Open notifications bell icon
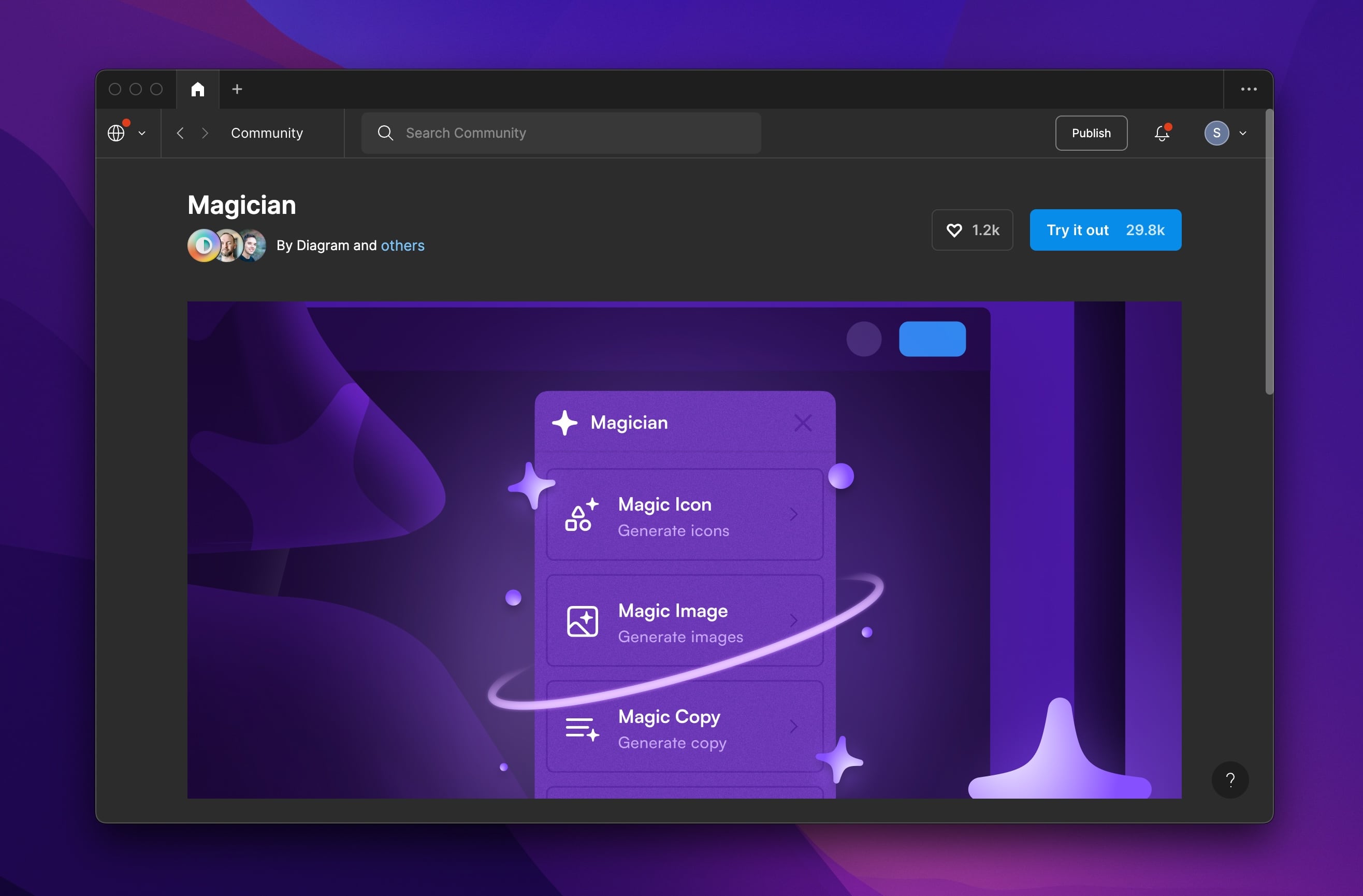 click(x=1162, y=133)
